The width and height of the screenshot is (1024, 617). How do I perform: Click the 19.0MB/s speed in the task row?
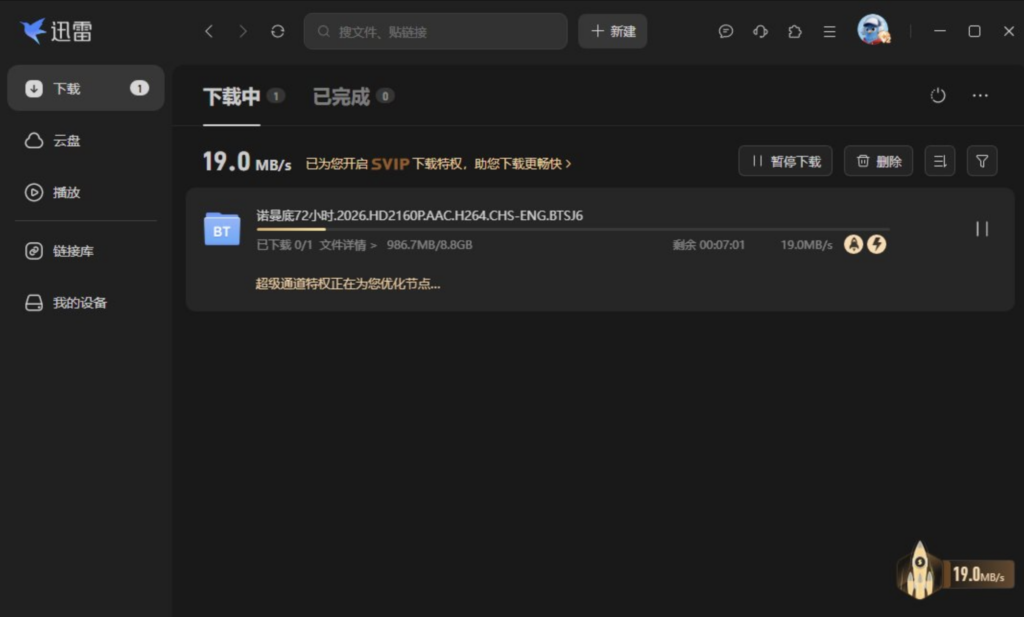pyautogui.click(x=807, y=245)
